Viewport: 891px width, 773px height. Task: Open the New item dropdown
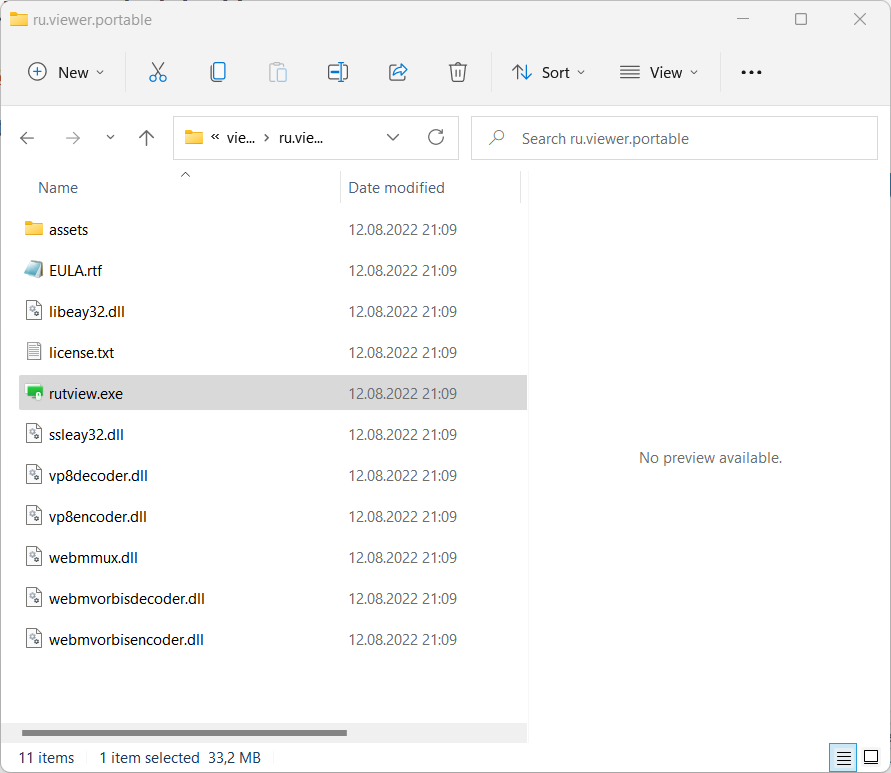click(66, 72)
